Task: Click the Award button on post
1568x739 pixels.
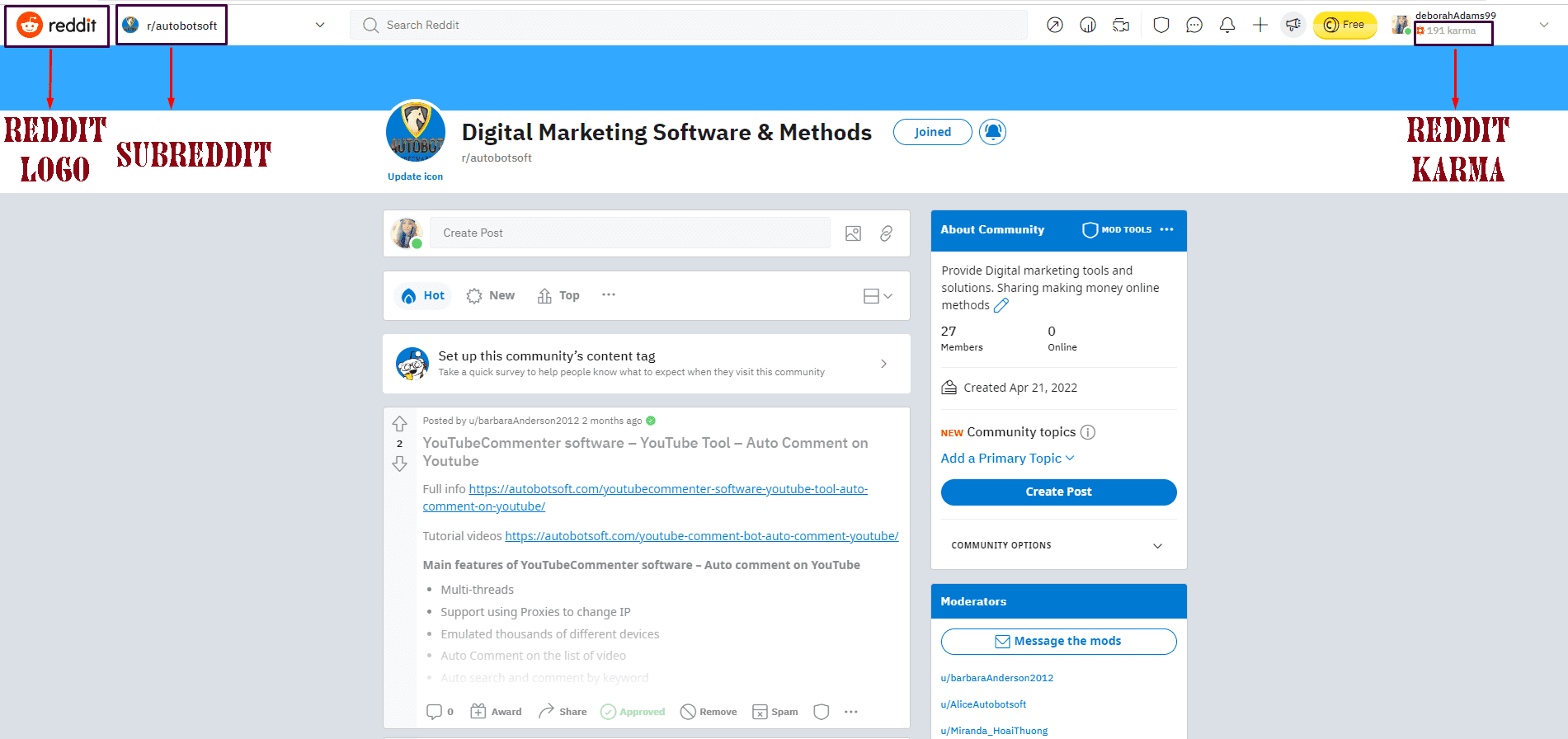Action: click(x=496, y=712)
